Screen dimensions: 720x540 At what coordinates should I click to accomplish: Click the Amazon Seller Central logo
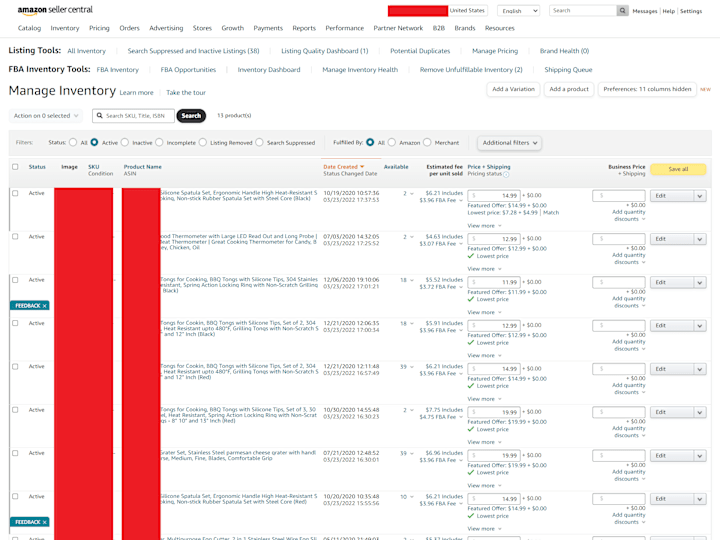(x=55, y=10)
